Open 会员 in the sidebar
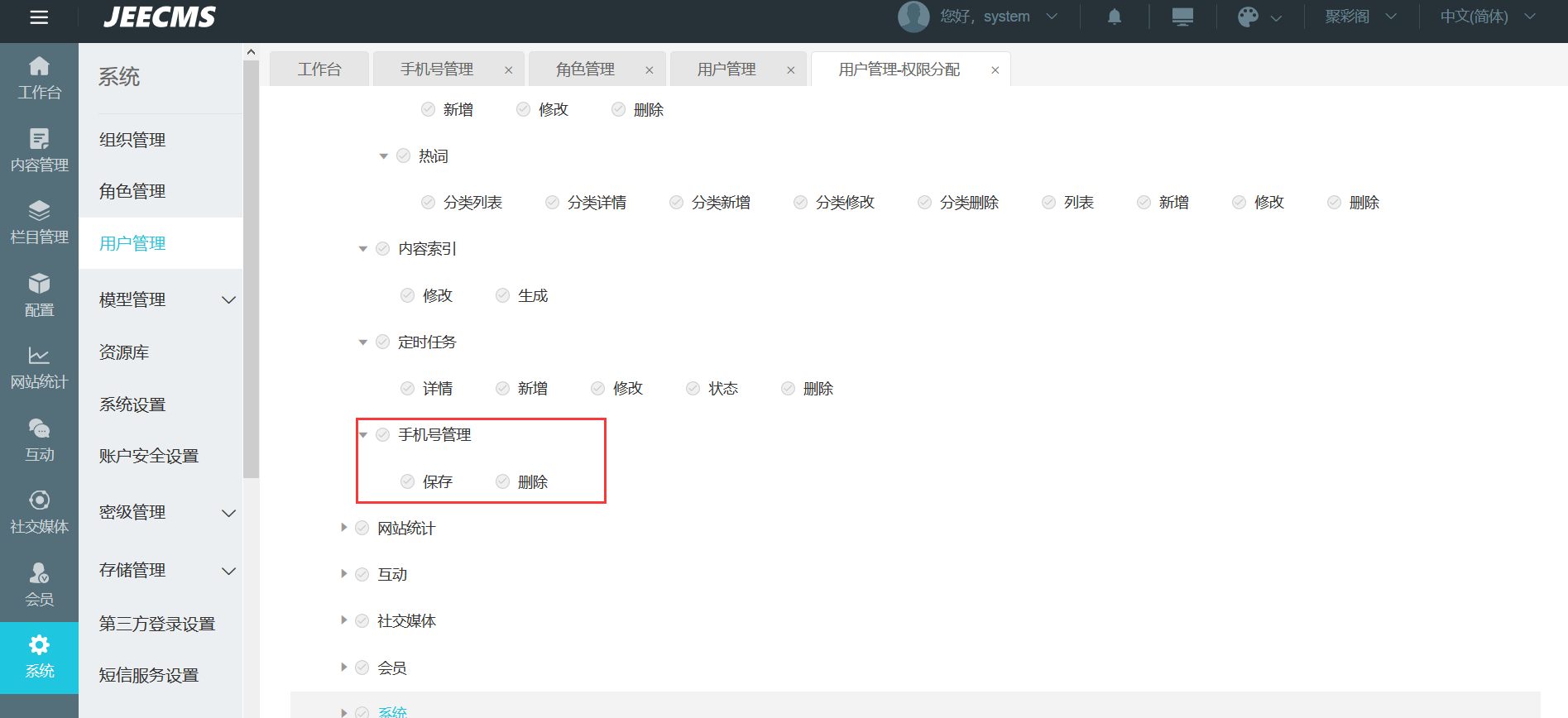1568x718 pixels. pos(39,586)
